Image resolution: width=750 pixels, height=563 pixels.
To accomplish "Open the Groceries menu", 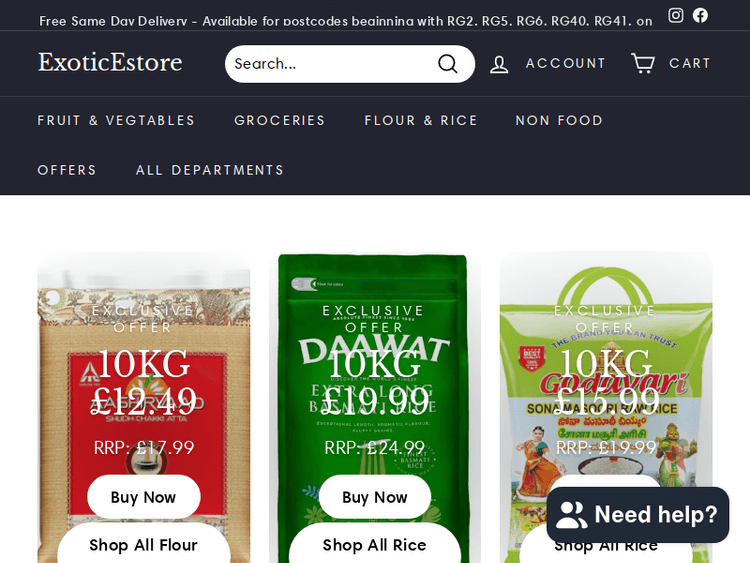I will coord(280,121).
